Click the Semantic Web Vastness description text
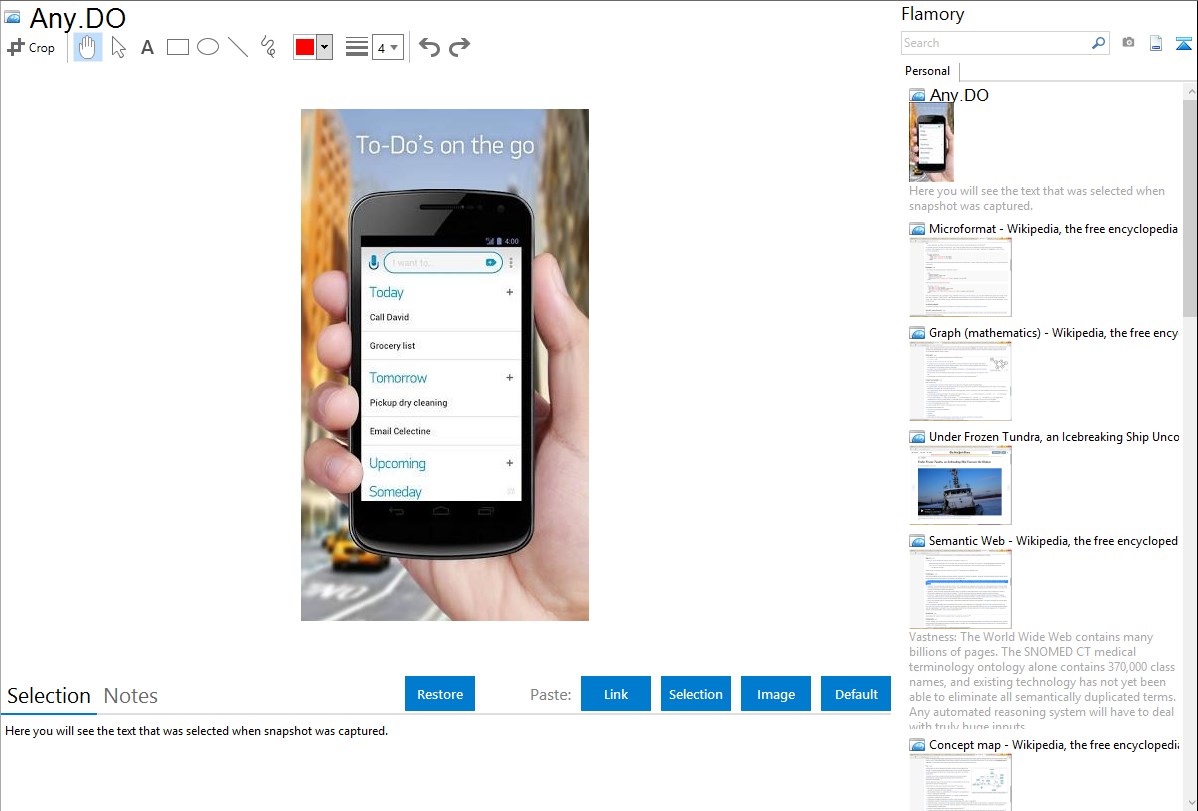Viewport: 1198px width, 811px height. tap(1042, 681)
